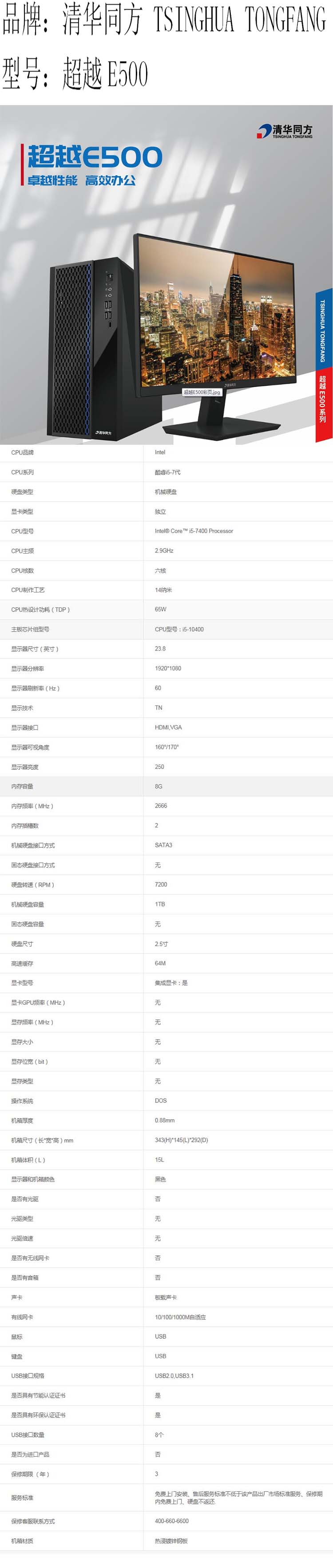Screen dimensions: 333x1568
Task: Click the '8个' USB port count value
Action: [x=159, y=1435]
